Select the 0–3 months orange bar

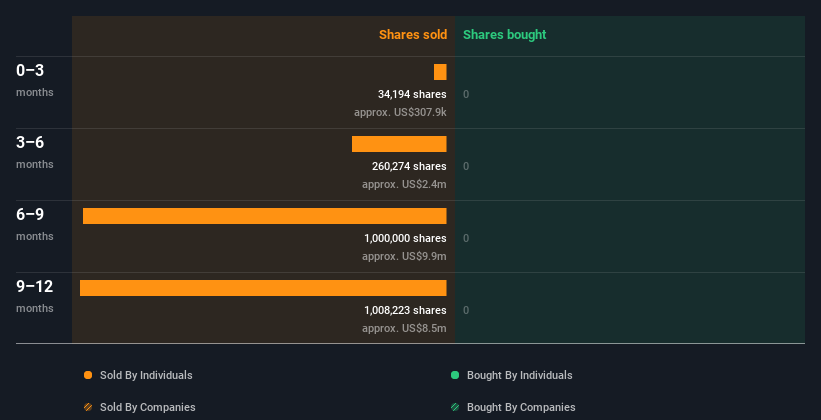(x=440, y=72)
